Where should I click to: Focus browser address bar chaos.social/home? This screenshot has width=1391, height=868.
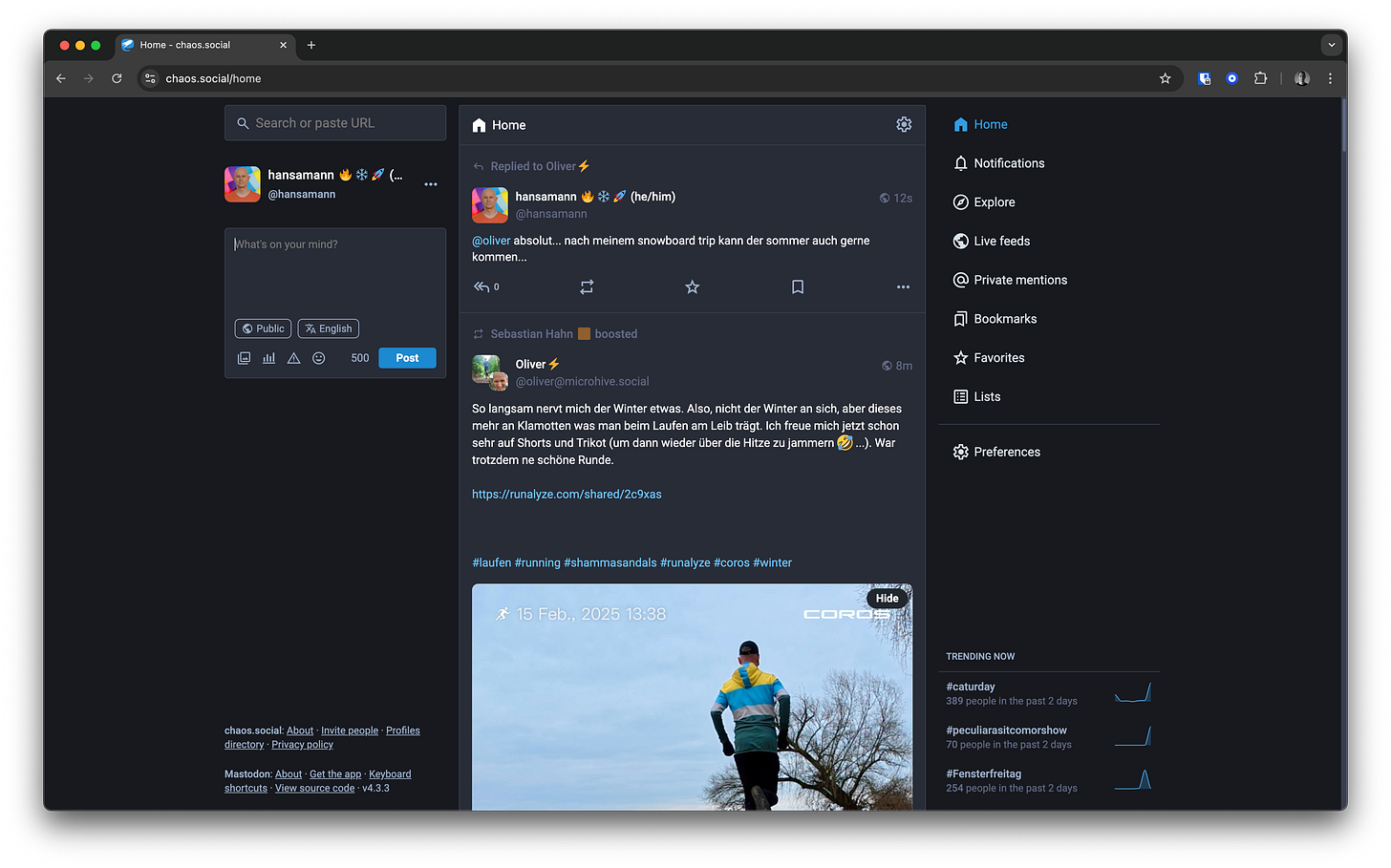(659, 78)
